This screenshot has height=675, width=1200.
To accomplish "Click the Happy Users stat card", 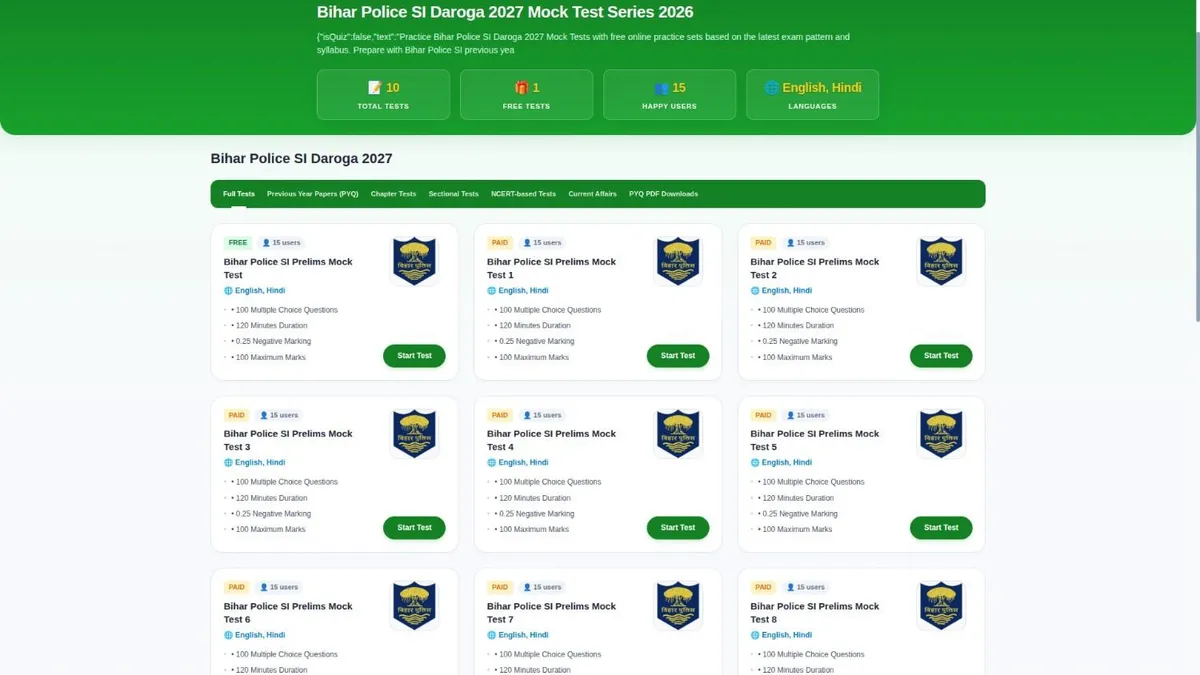I will (x=669, y=95).
